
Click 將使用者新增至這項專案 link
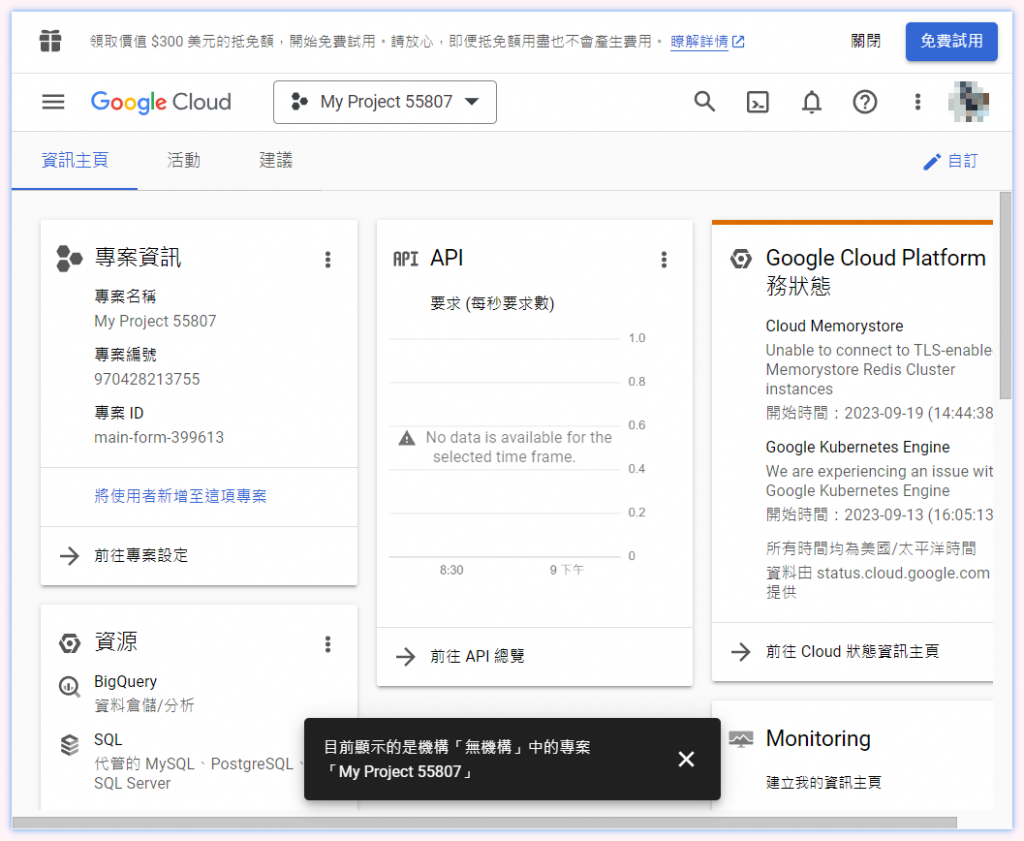180,496
